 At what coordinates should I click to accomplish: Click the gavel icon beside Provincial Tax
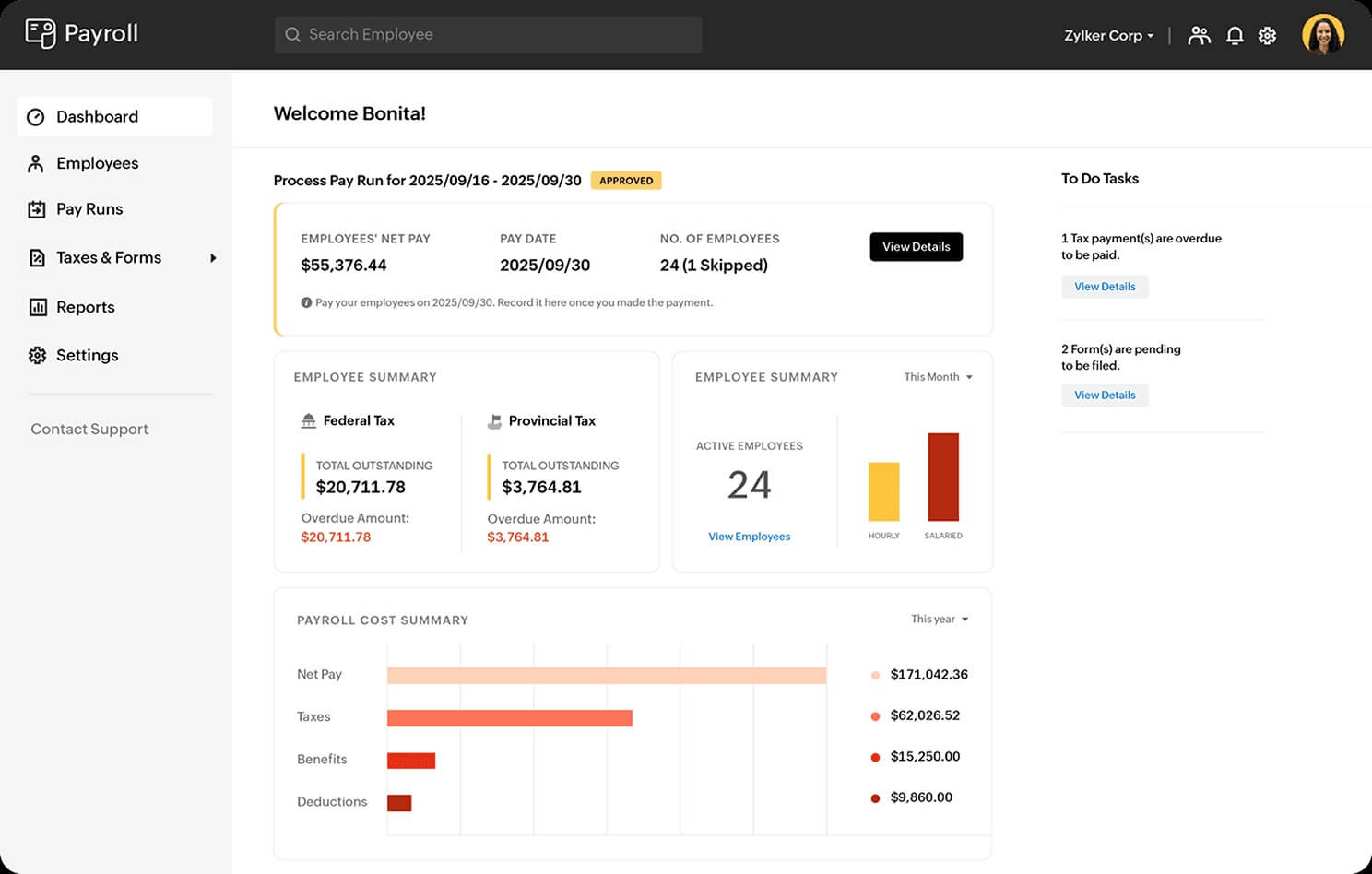click(x=494, y=420)
